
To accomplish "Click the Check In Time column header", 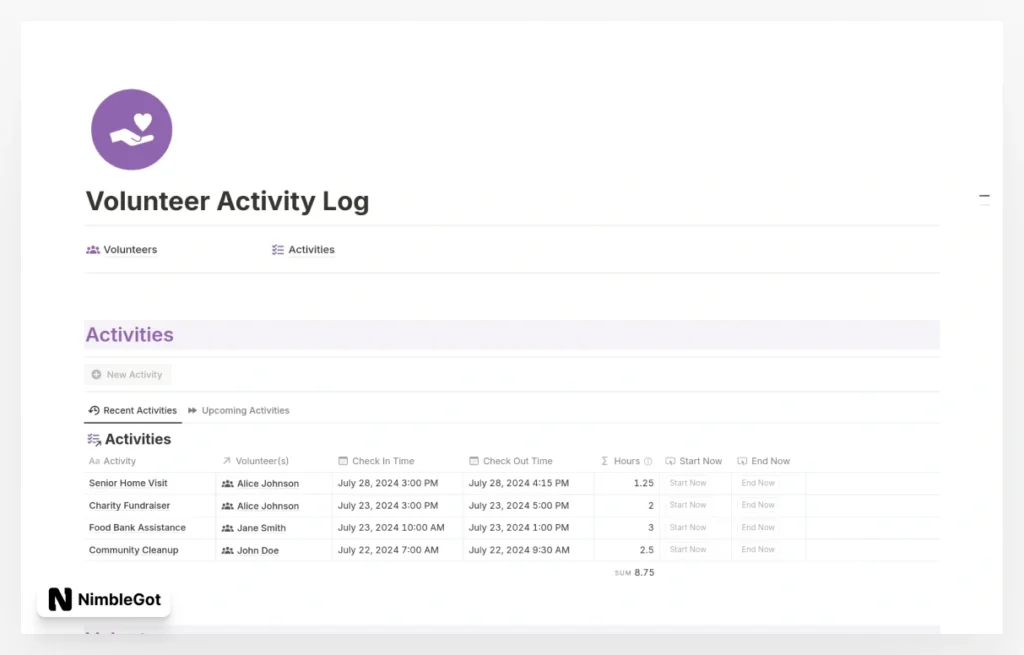I will pyautogui.click(x=376, y=461).
